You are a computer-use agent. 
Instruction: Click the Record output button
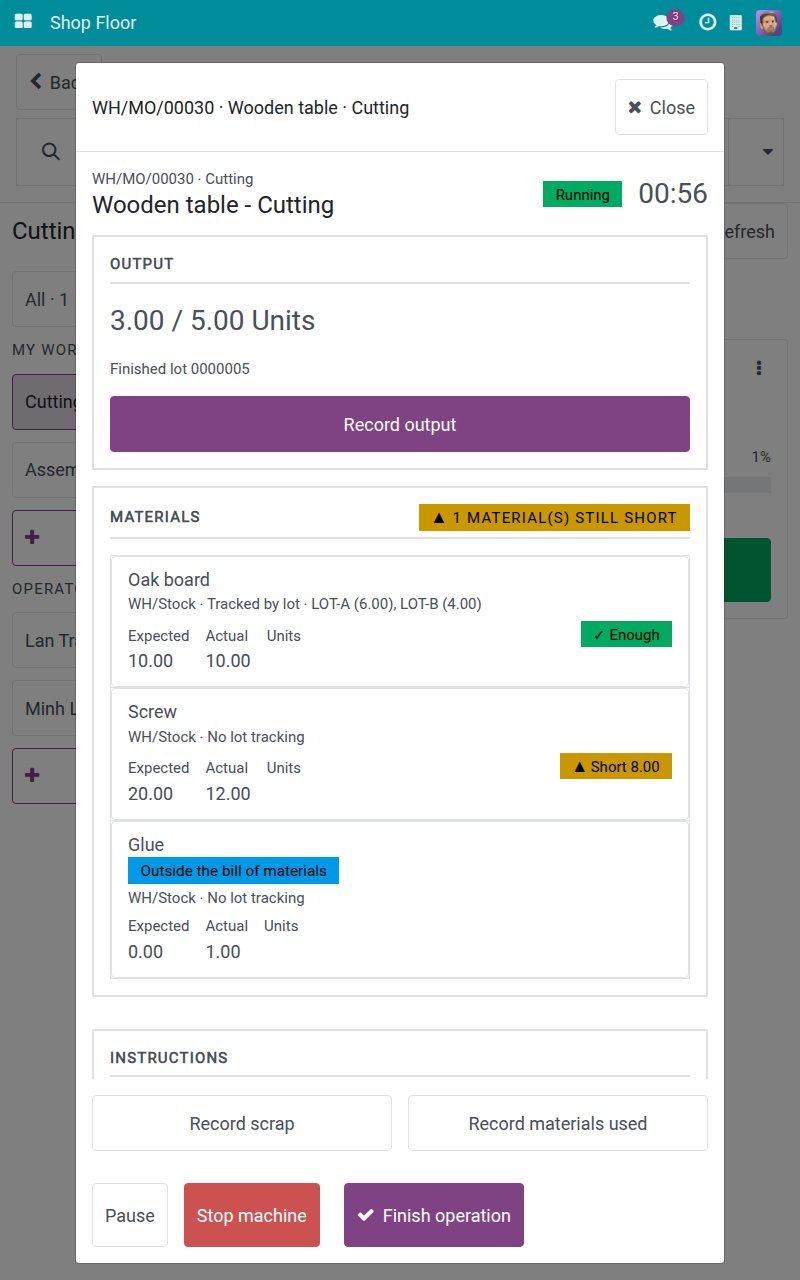(x=400, y=424)
